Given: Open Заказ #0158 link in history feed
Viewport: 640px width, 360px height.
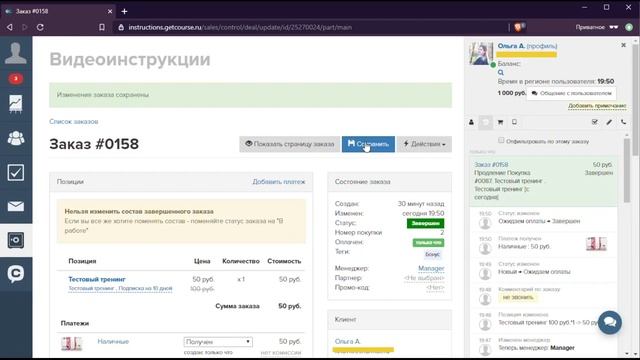Looking at the screenshot, I should (x=491, y=164).
